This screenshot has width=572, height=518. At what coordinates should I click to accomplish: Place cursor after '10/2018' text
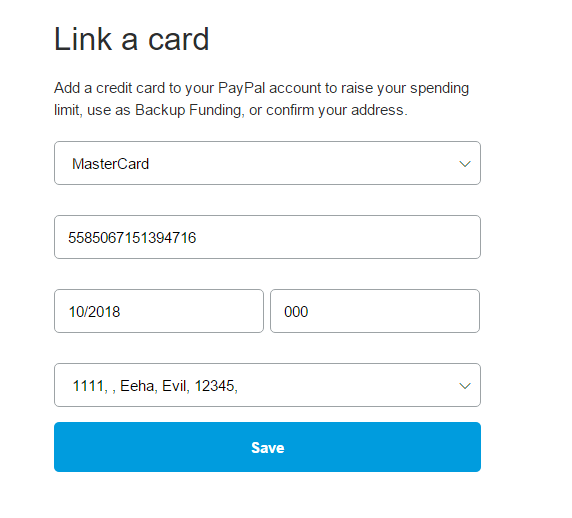pos(121,312)
